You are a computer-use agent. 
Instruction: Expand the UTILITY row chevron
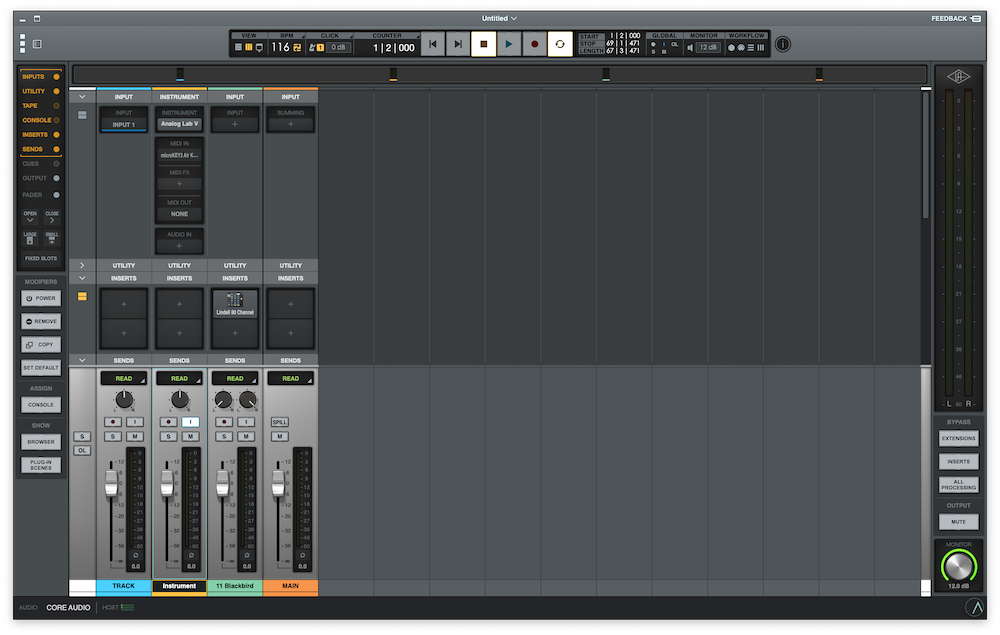pos(82,265)
